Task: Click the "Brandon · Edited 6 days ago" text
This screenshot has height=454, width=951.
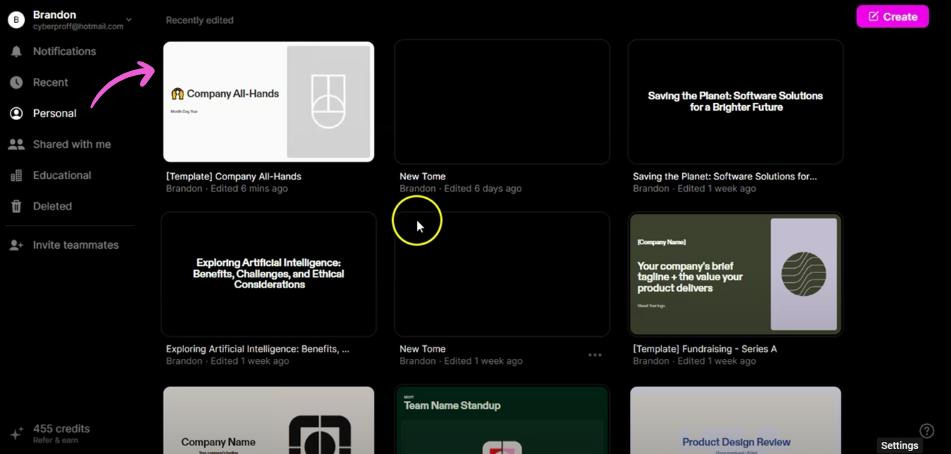Action: (460, 189)
